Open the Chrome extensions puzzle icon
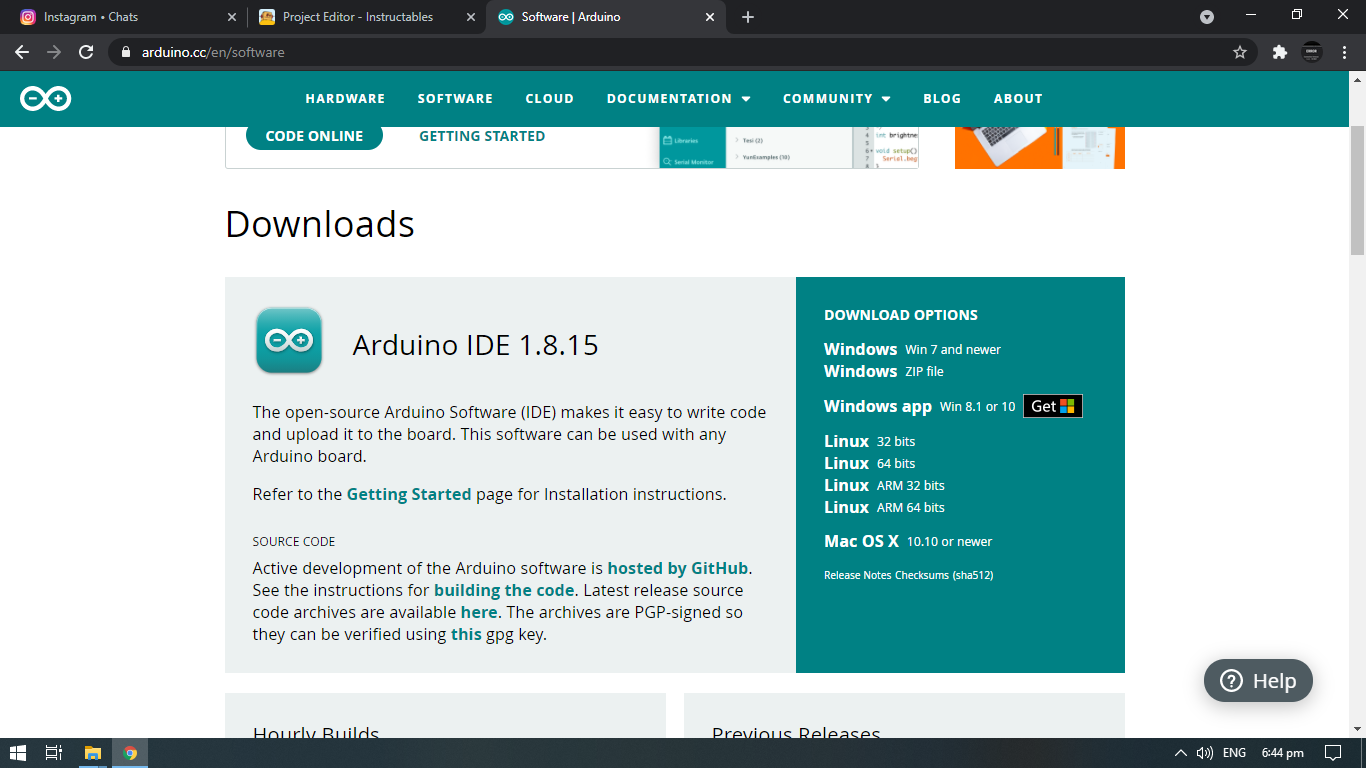This screenshot has width=1366, height=768. tap(1279, 52)
